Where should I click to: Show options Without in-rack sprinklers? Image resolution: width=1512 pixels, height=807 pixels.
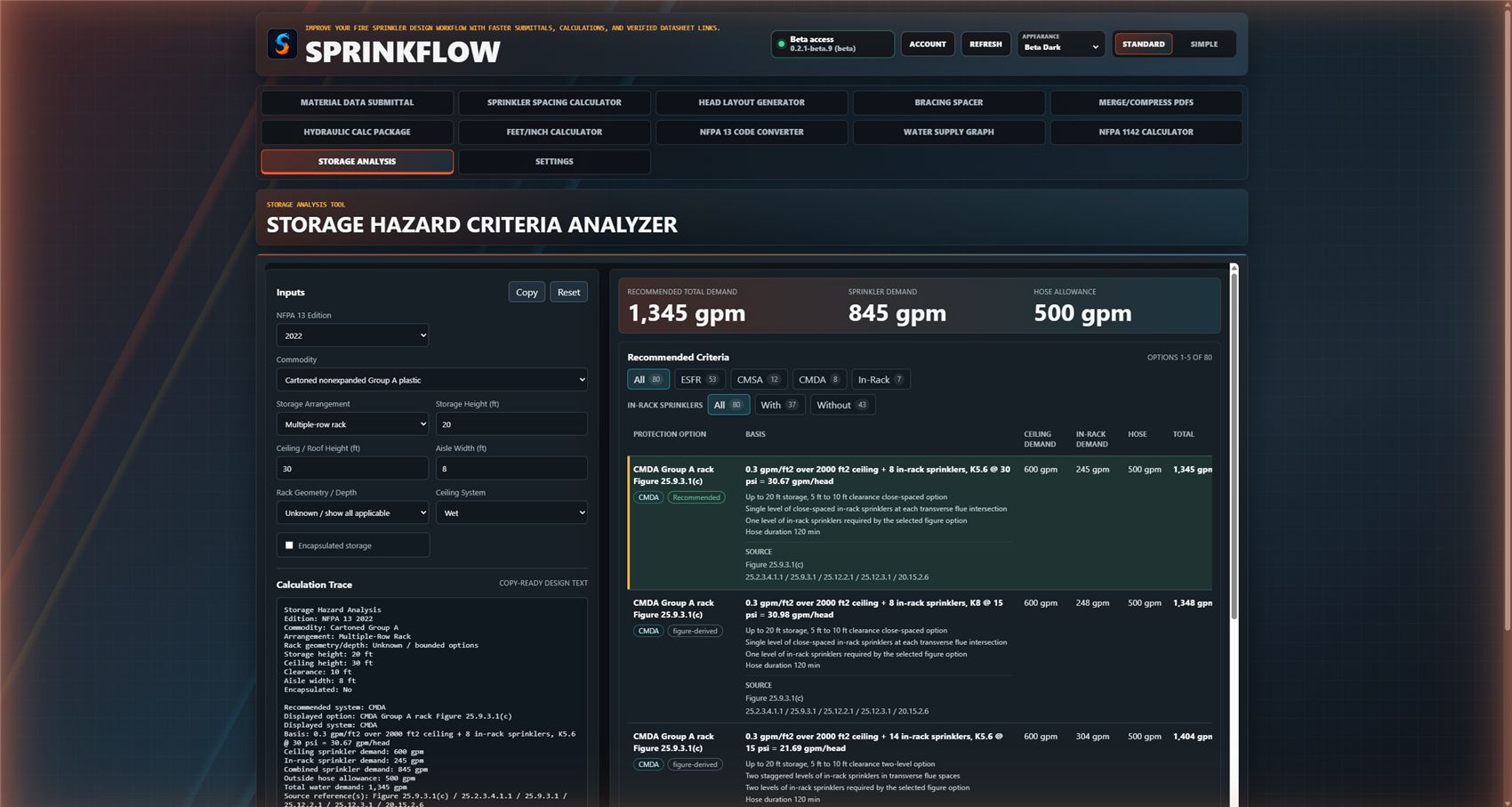tap(842, 405)
